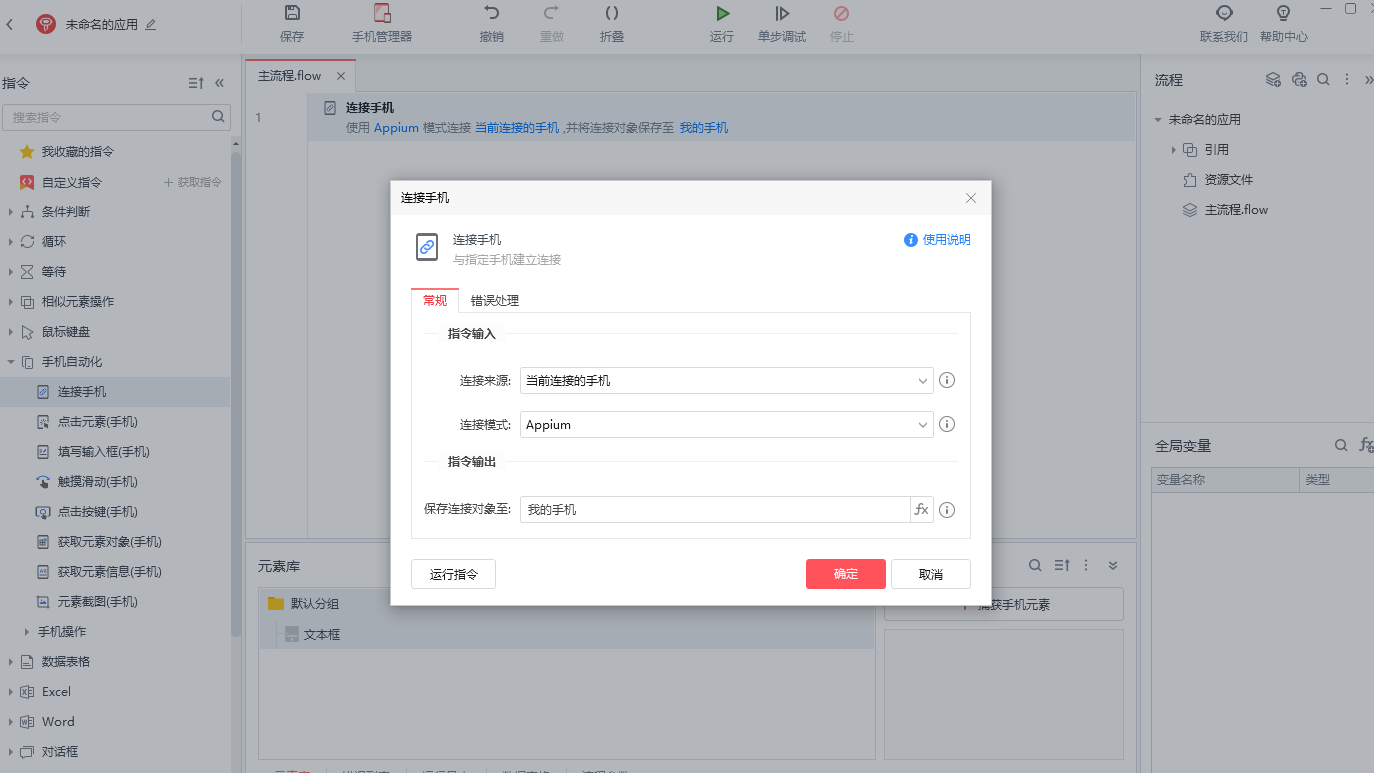Click the fx button beside 我的手机
Viewport: 1374px width, 773px height.
(x=921, y=510)
